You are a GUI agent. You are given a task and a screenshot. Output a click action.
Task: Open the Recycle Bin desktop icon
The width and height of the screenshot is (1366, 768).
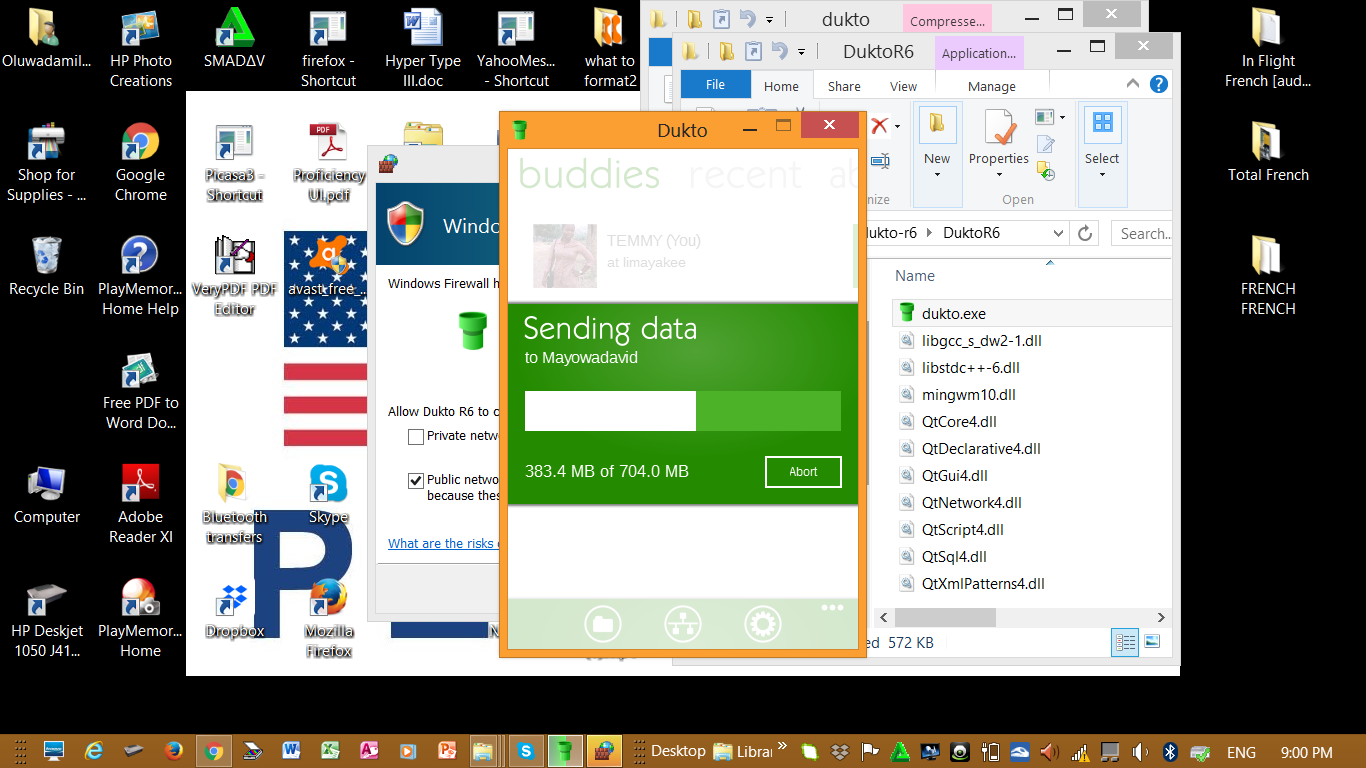click(x=46, y=266)
